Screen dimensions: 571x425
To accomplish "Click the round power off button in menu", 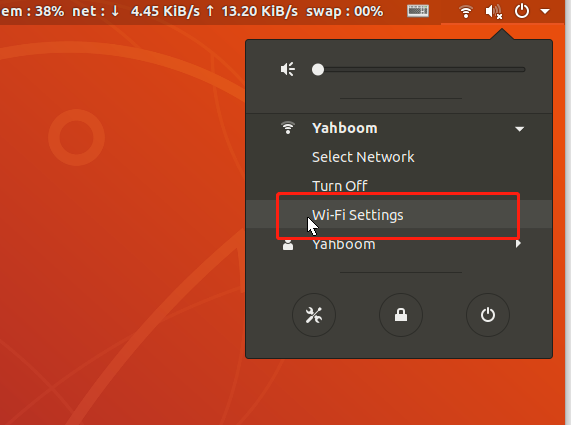I will tap(488, 315).
